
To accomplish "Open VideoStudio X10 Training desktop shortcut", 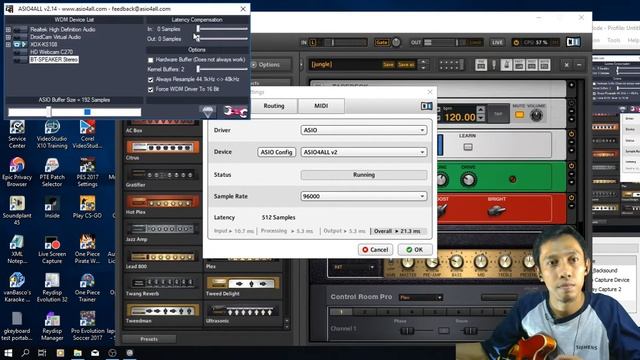I will tap(52, 135).
